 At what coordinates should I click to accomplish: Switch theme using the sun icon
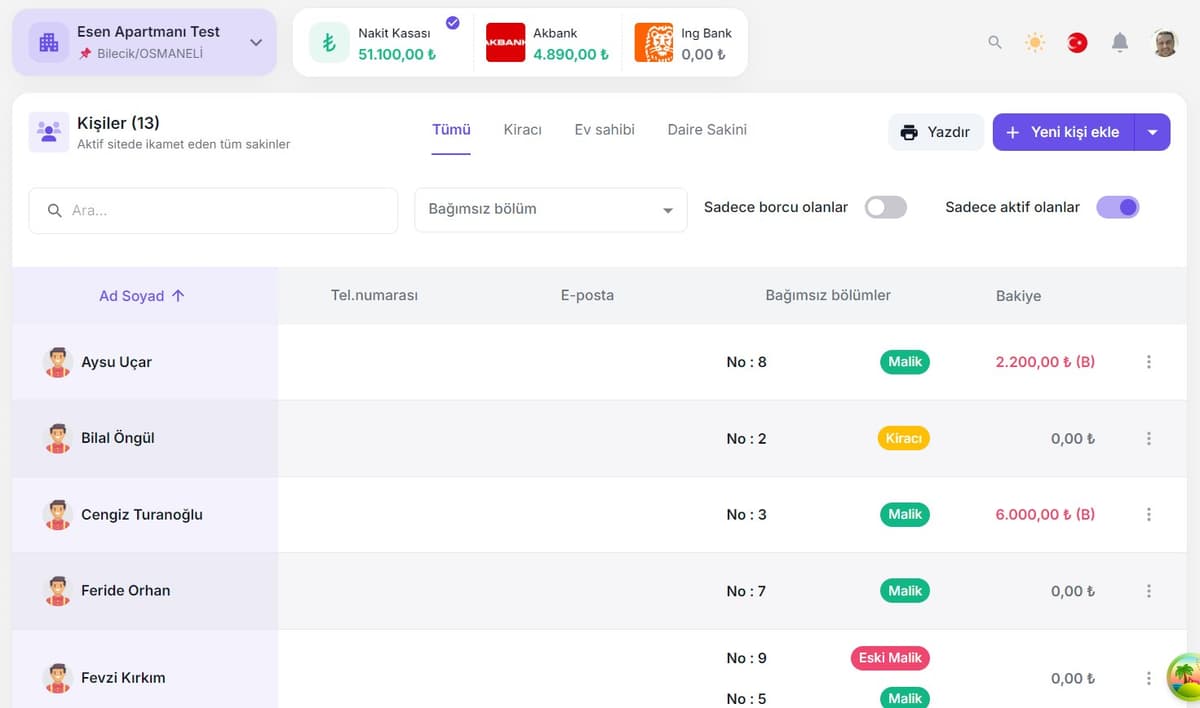point(1035,43)
